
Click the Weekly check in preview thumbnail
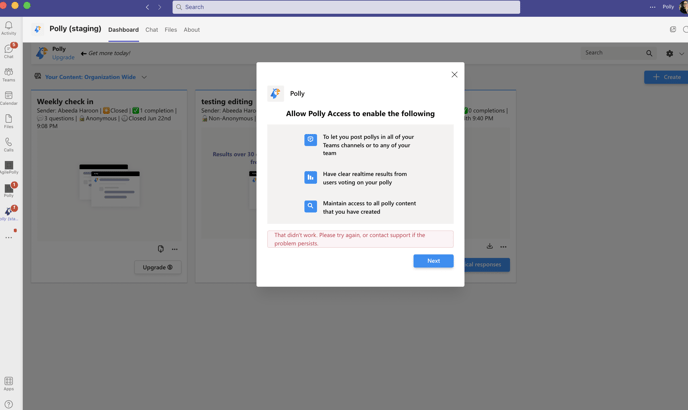coord(109,185)
